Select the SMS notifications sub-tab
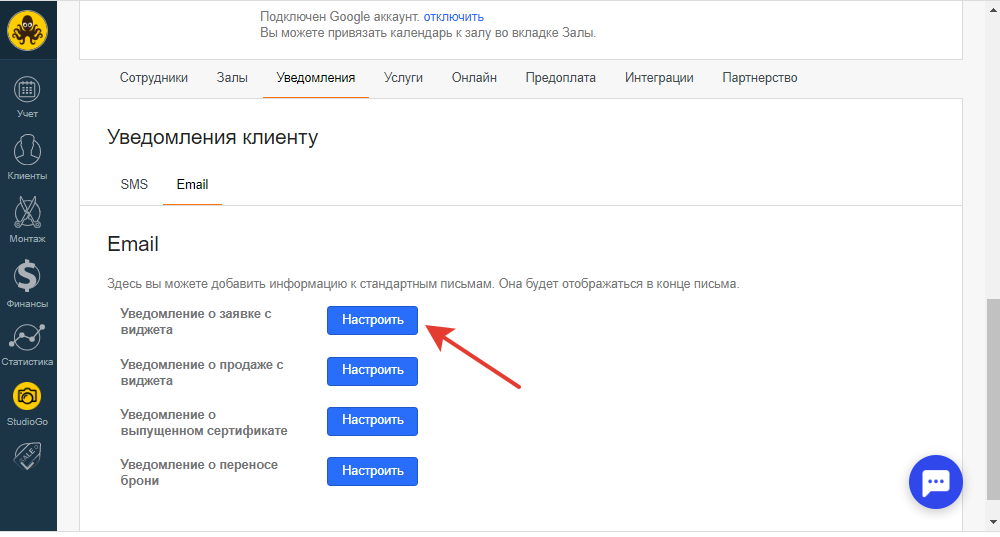 134,184
